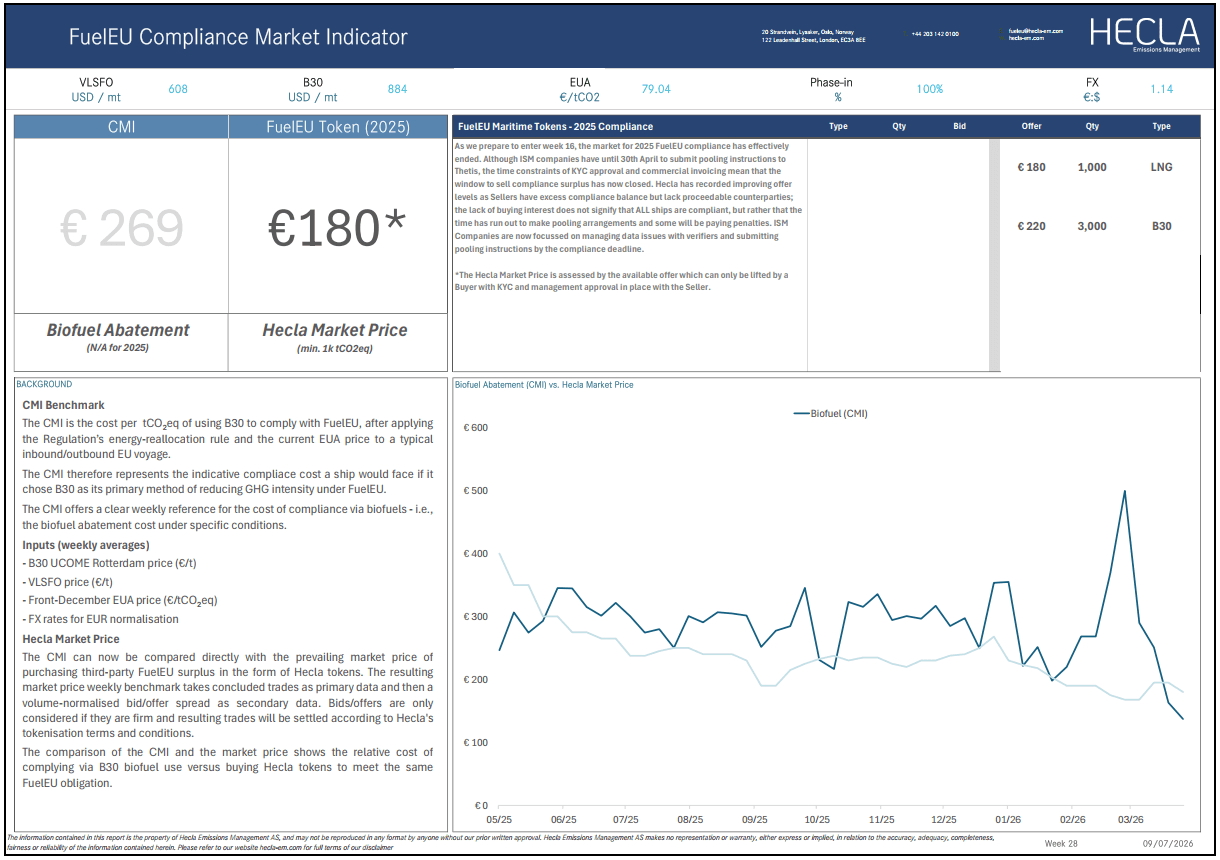The image size is (1220, 860).
Task: Click the € 100 y-axis label
Action: click(476, 742)
